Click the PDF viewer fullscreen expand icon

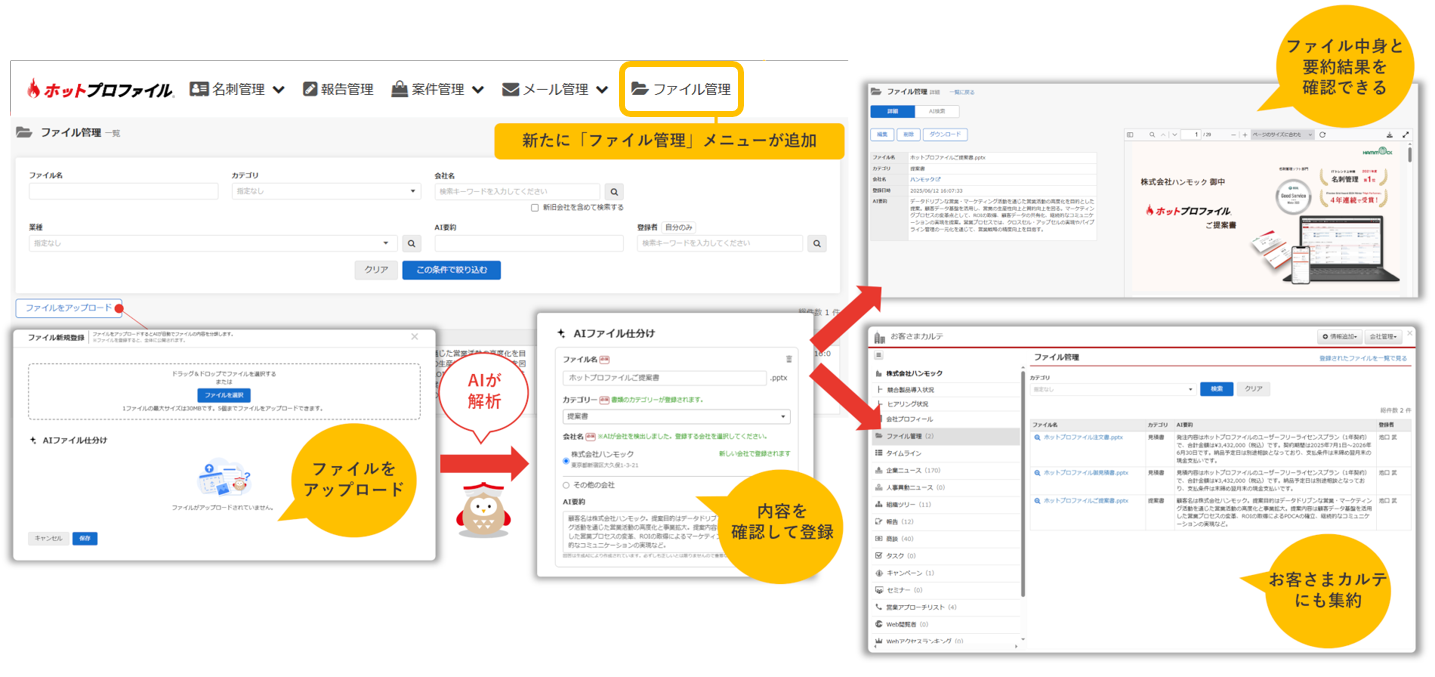pyautogui.click(x=1406, y=135)
